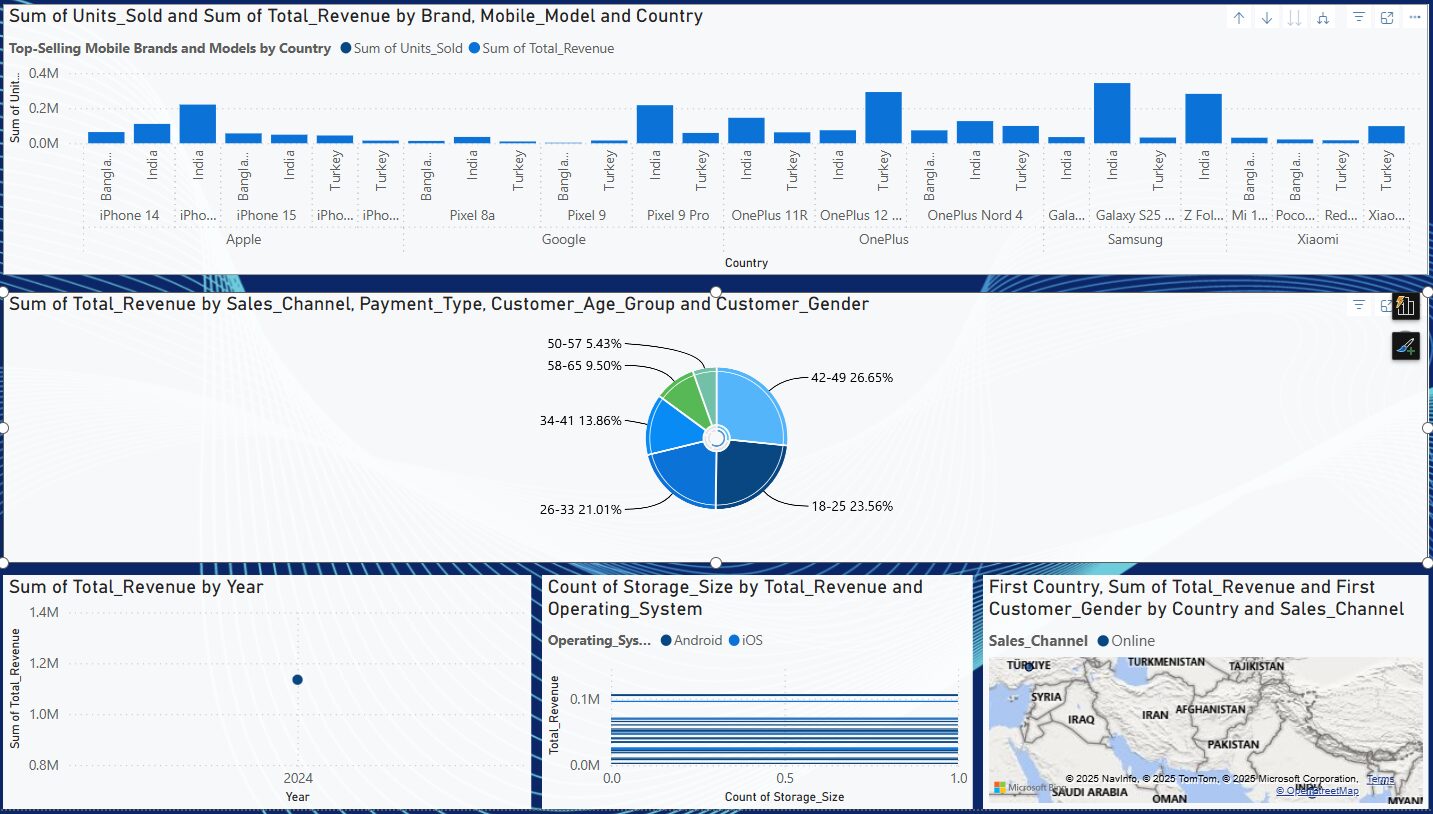Open focus mode for the top bar chart
1433x814 pixels.
pyautogui.click(x=1387, y=18)
